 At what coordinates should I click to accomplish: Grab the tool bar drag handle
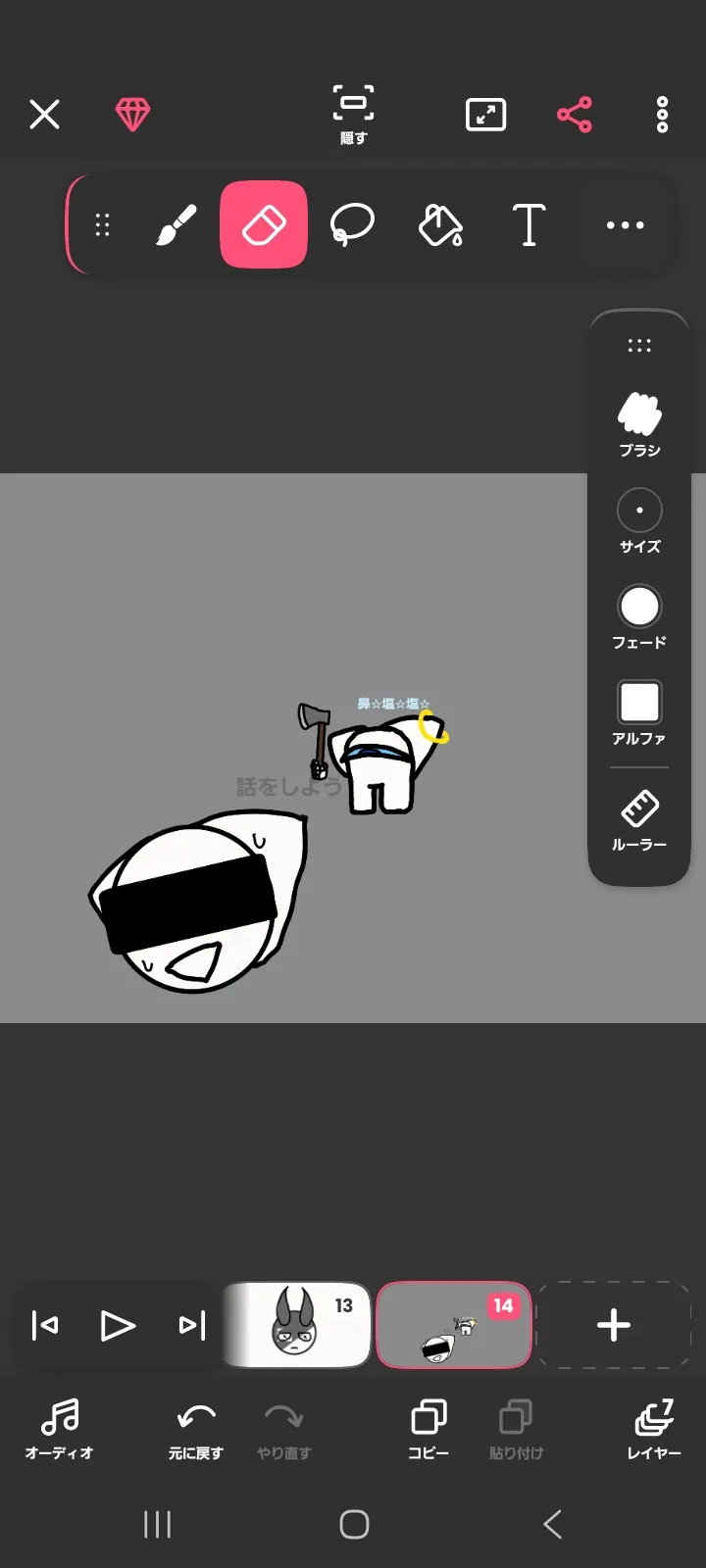coord(102,224)
